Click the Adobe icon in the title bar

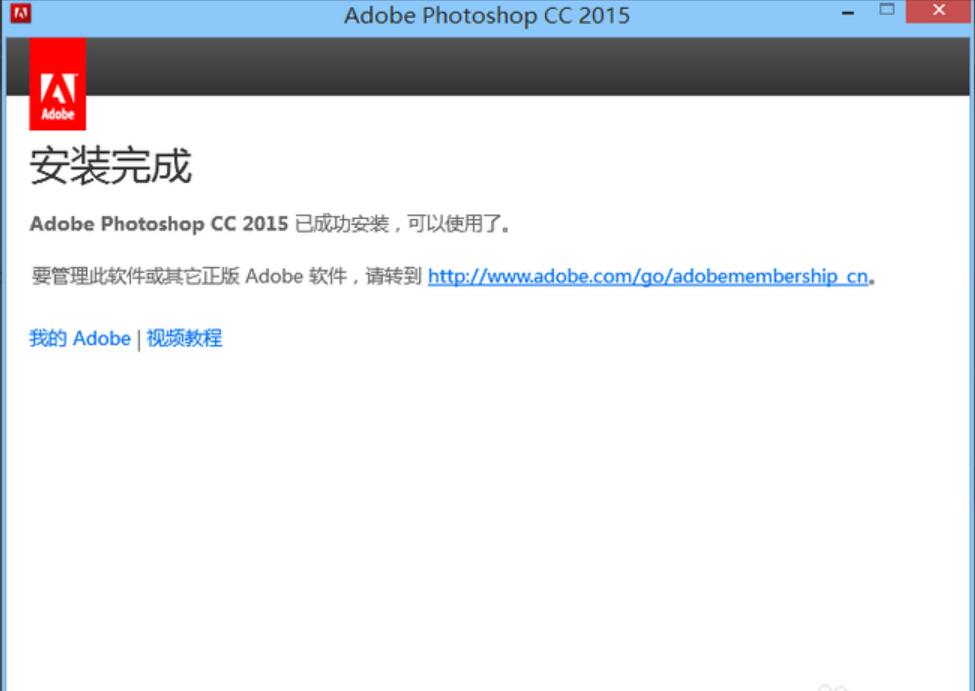tap(21, 13)
